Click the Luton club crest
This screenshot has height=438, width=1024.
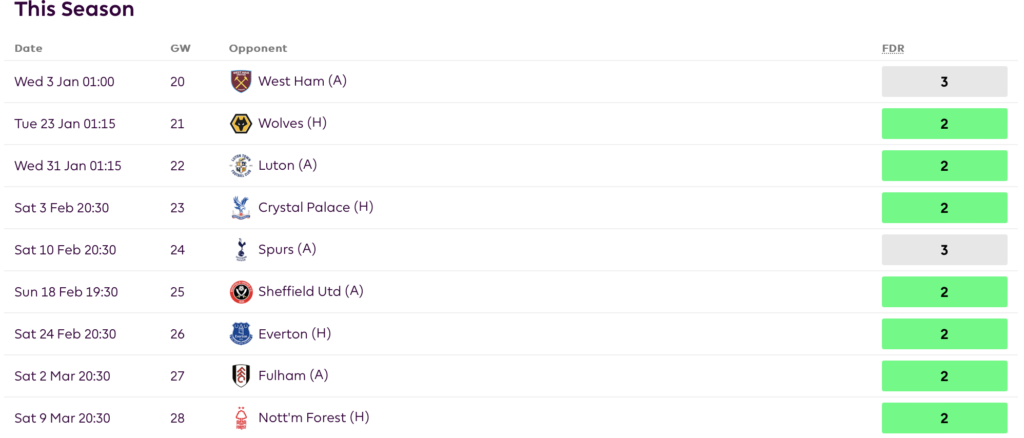241,166
